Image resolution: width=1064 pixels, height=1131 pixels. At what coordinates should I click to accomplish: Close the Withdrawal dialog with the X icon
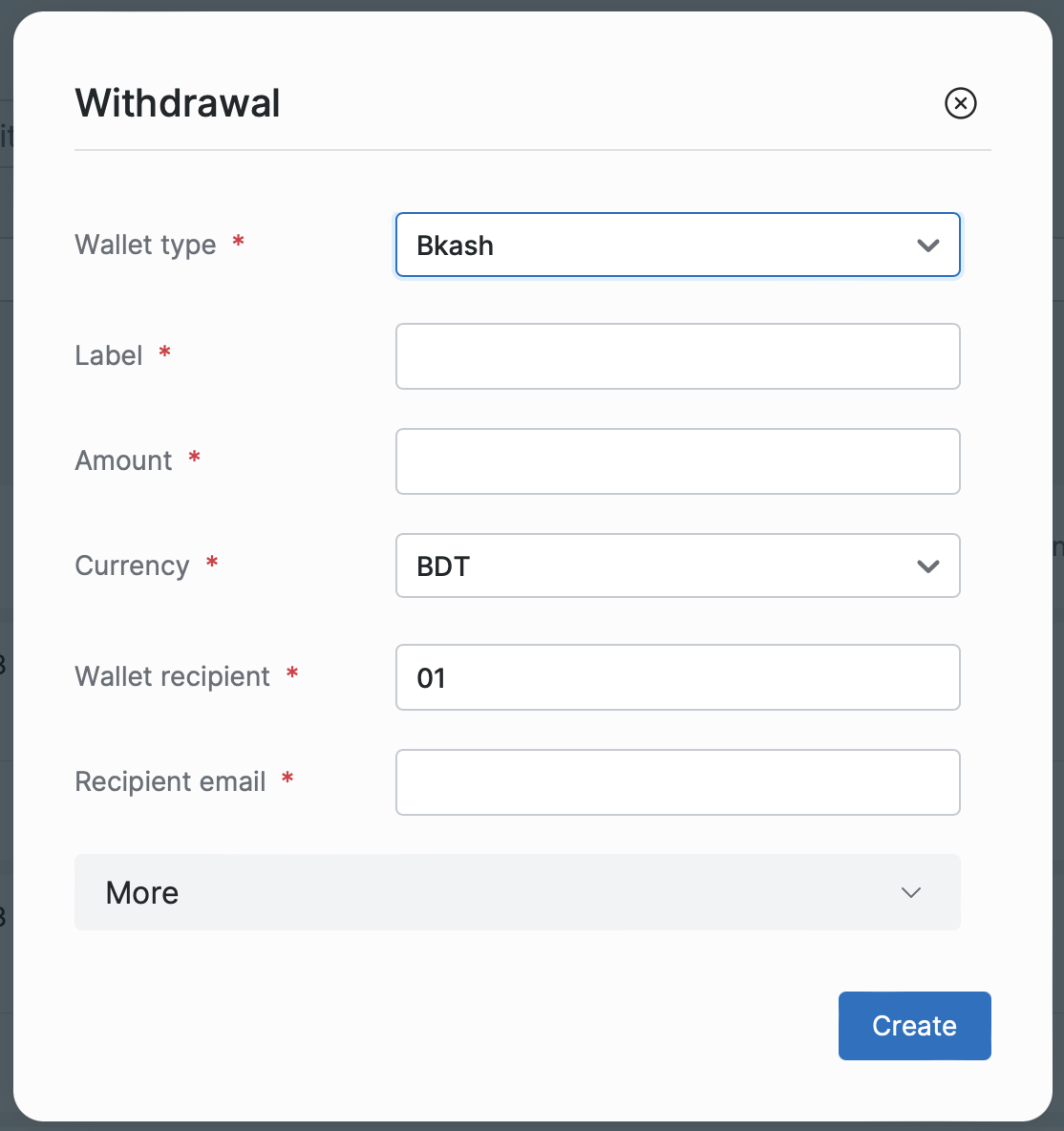960,103
